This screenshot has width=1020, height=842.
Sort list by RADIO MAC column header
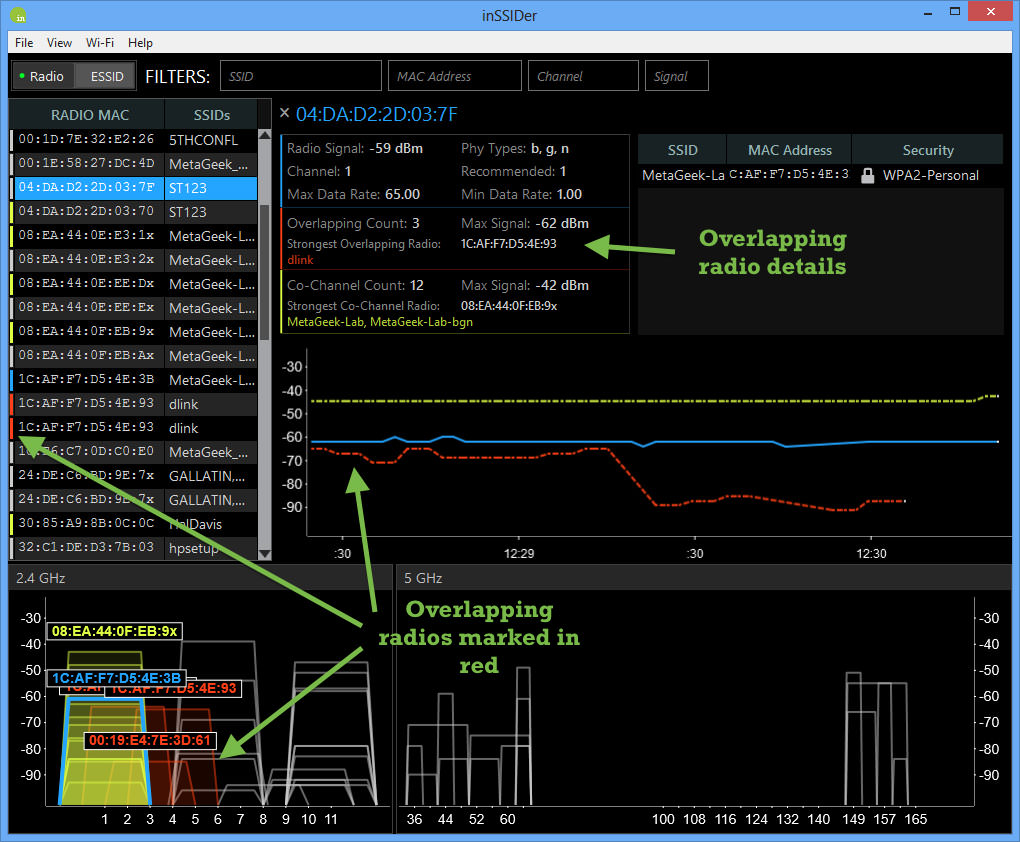(x=90, y=115)
